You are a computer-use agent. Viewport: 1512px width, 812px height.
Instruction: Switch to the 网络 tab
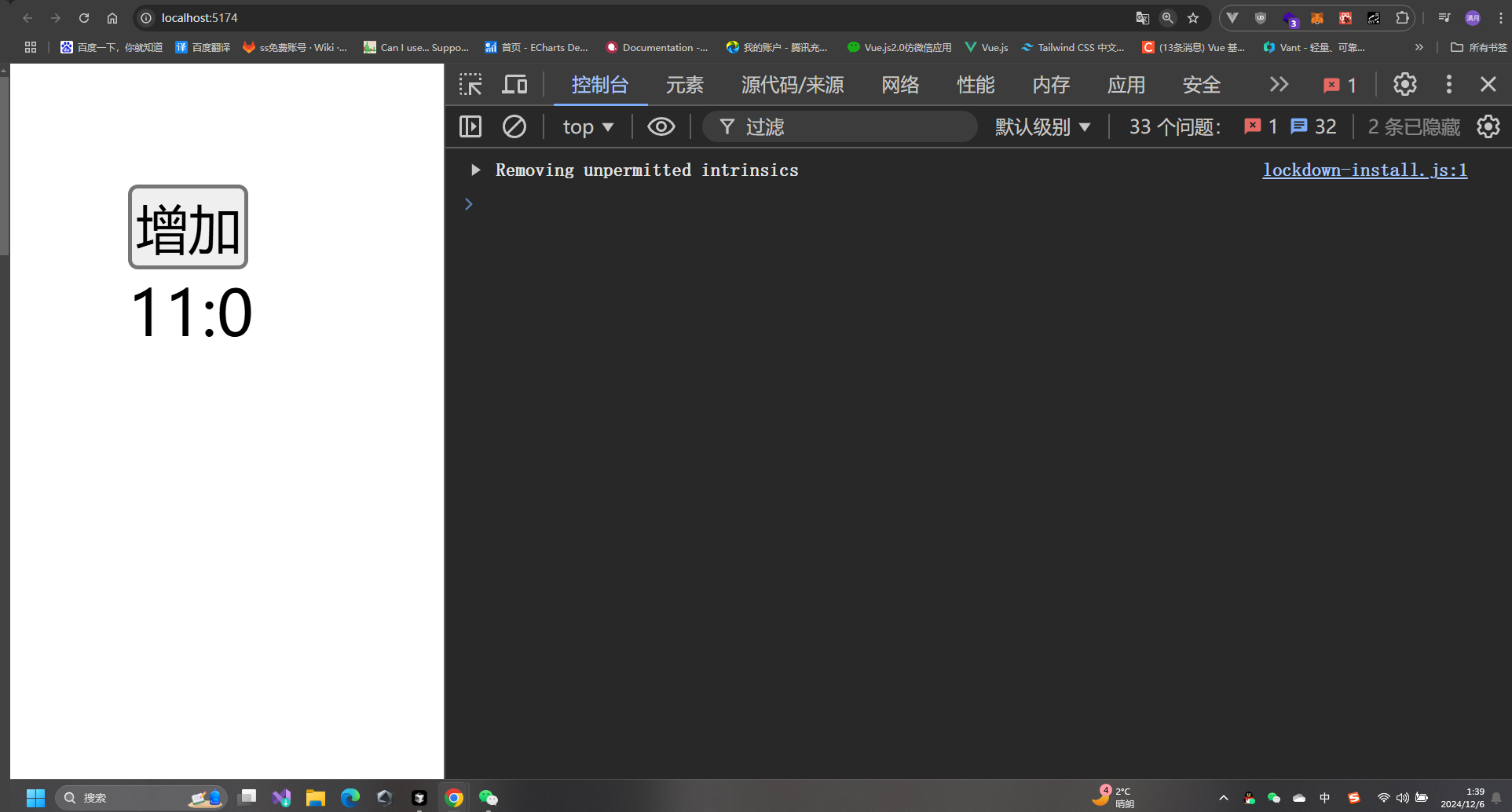coord(900,85)
